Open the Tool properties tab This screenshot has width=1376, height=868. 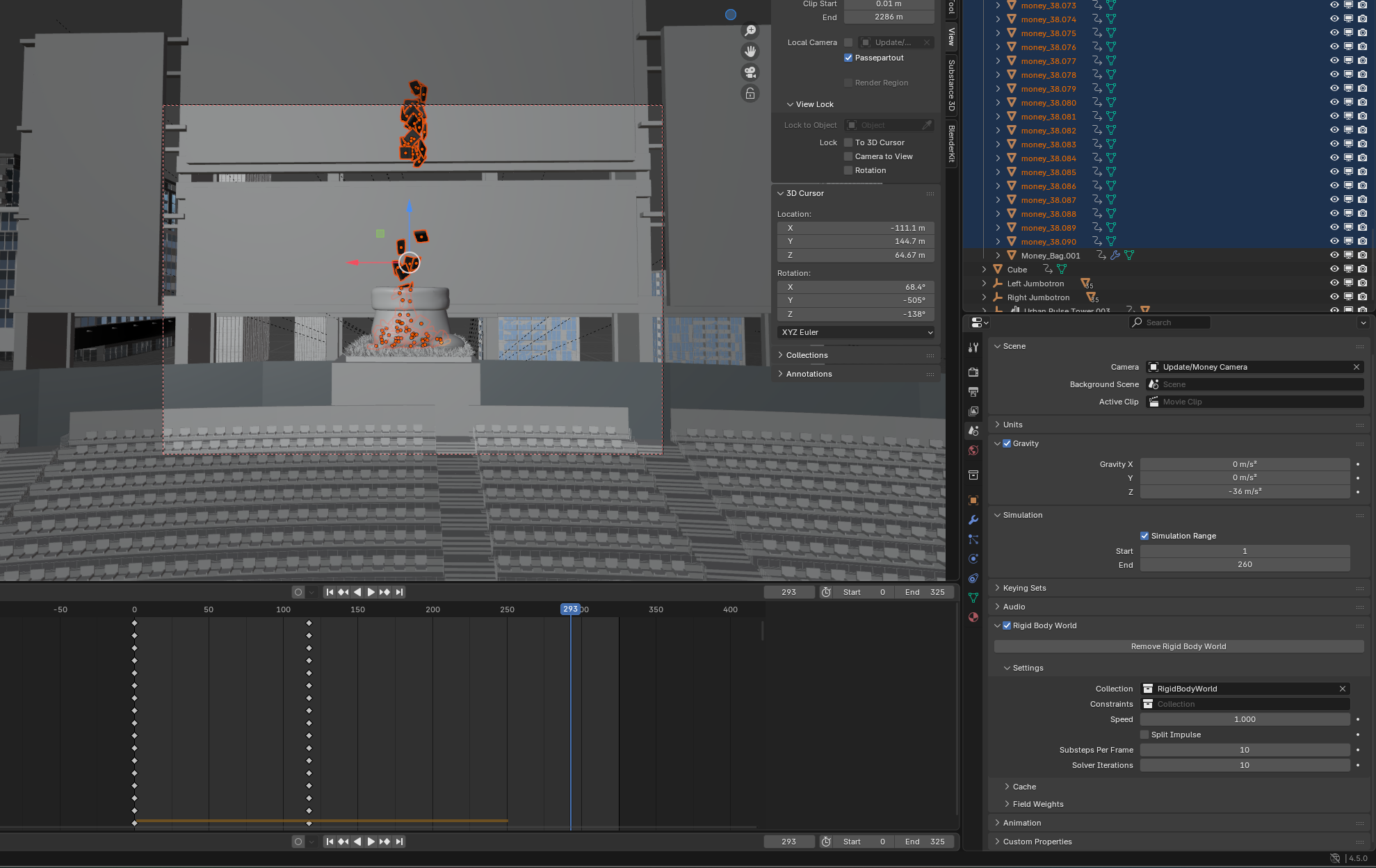click(973, 347)
